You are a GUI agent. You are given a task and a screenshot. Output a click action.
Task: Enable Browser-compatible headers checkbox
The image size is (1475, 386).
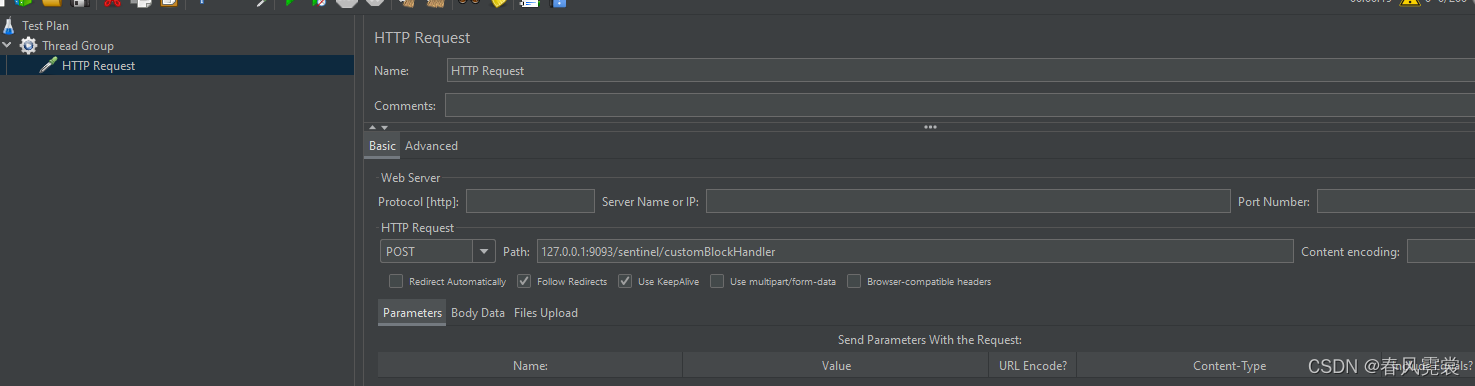(854, 281)
